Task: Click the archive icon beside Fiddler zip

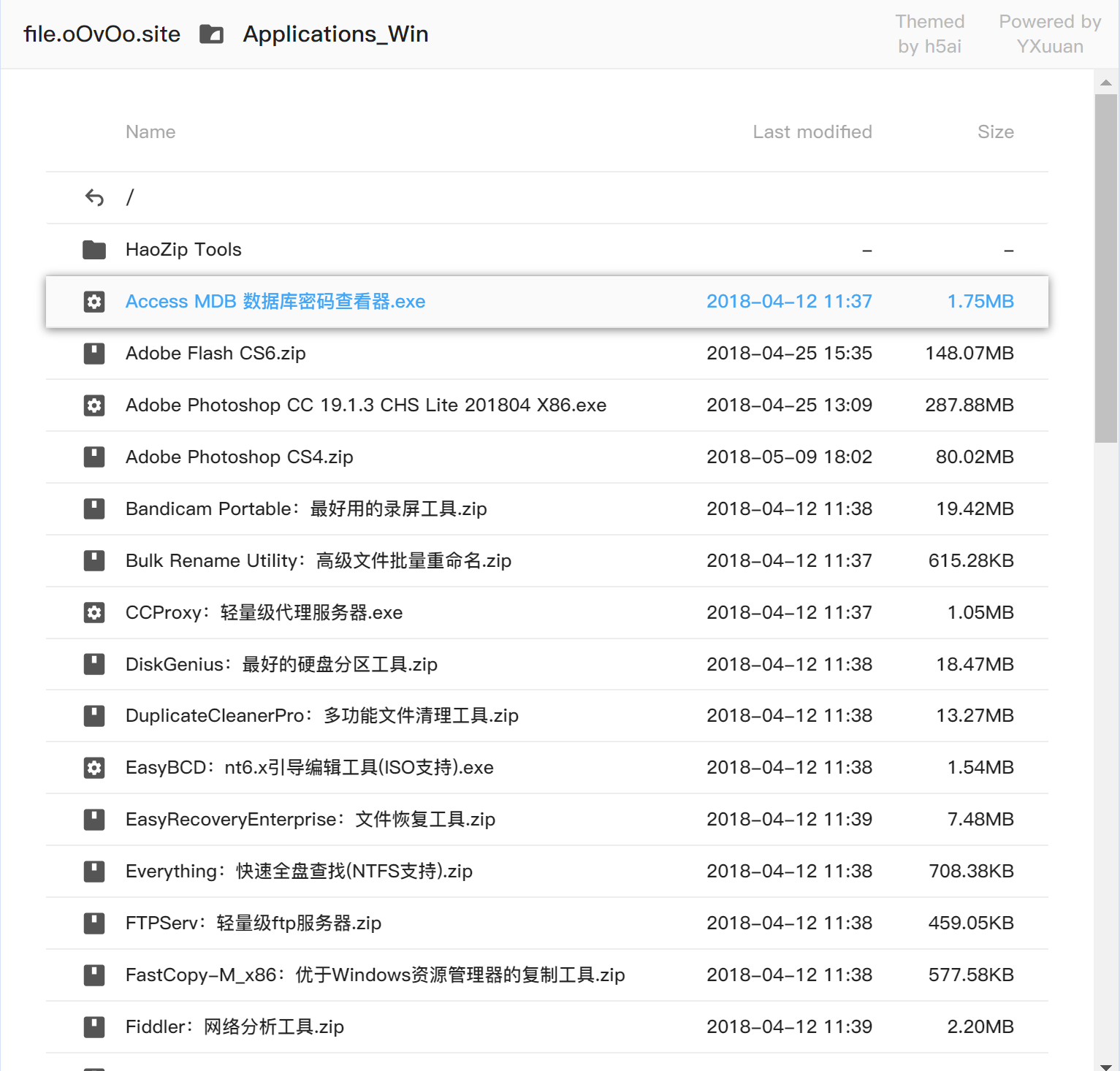Action: pyautogui.click(x=94, y=1027)
